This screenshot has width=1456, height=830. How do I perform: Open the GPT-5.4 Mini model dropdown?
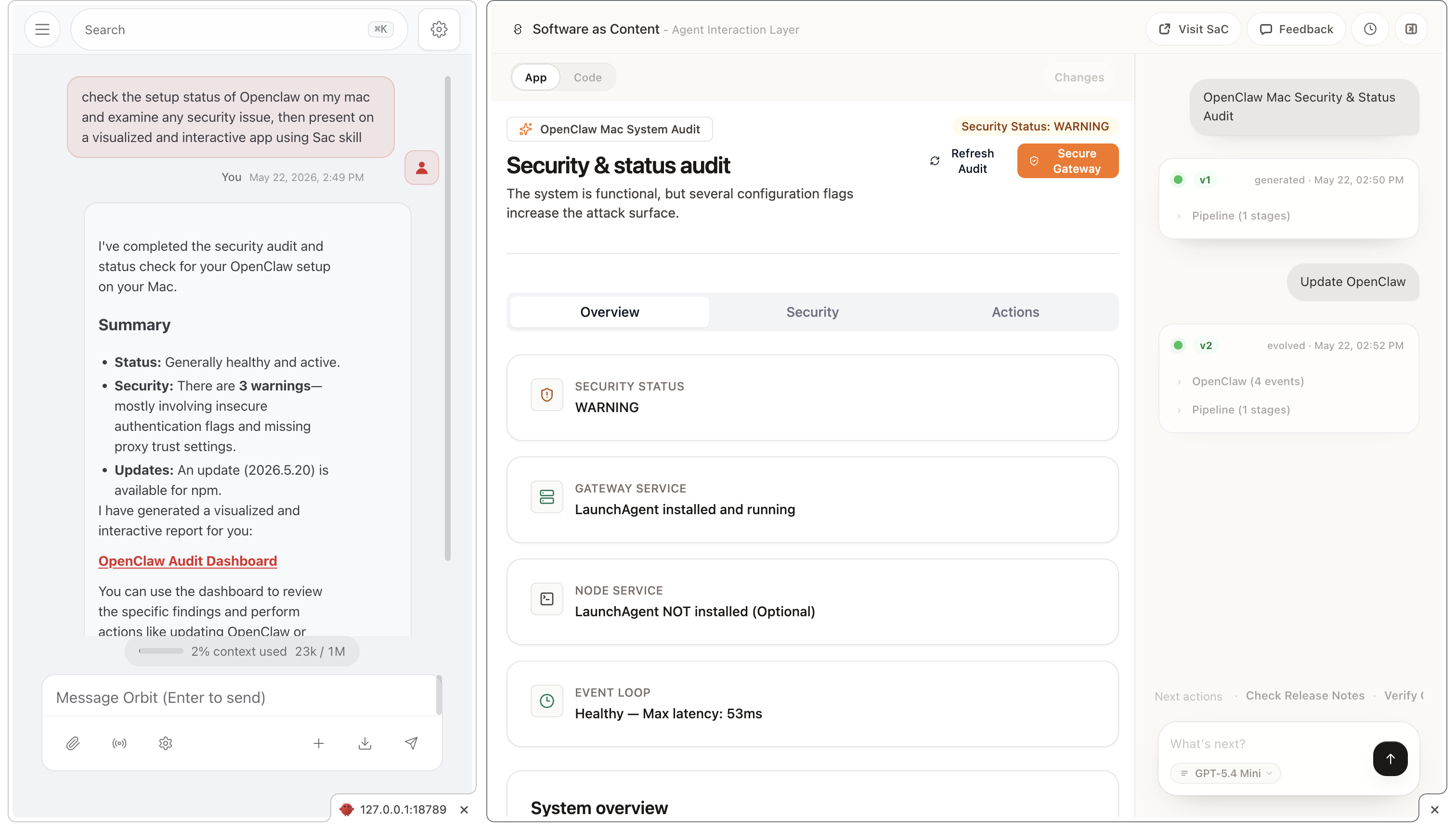click(1225, 773)
